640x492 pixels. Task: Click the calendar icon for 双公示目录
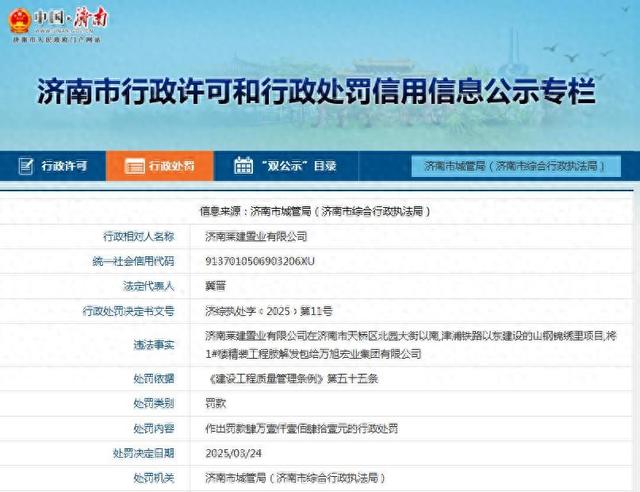tap(244, 165)
